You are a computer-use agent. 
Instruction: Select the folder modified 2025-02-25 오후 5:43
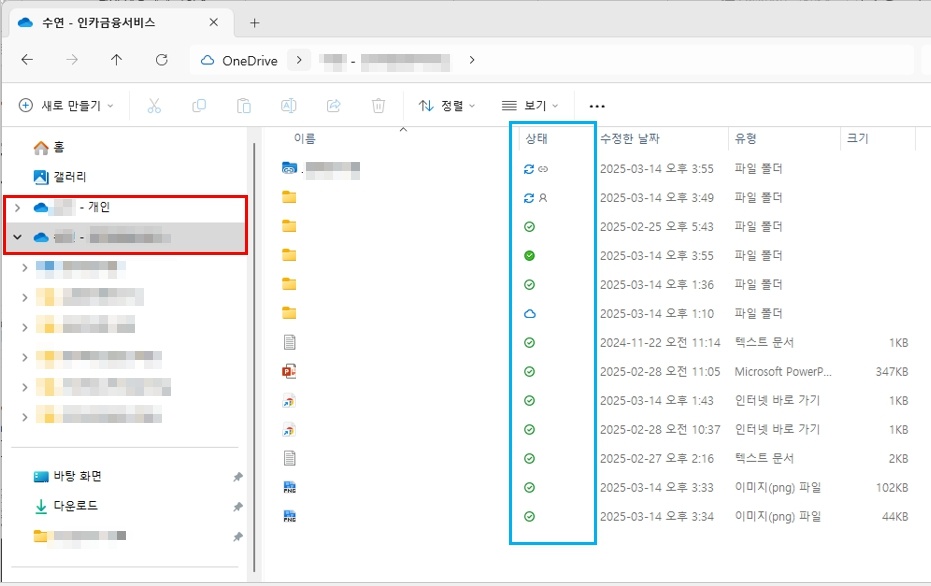point(289,226)
